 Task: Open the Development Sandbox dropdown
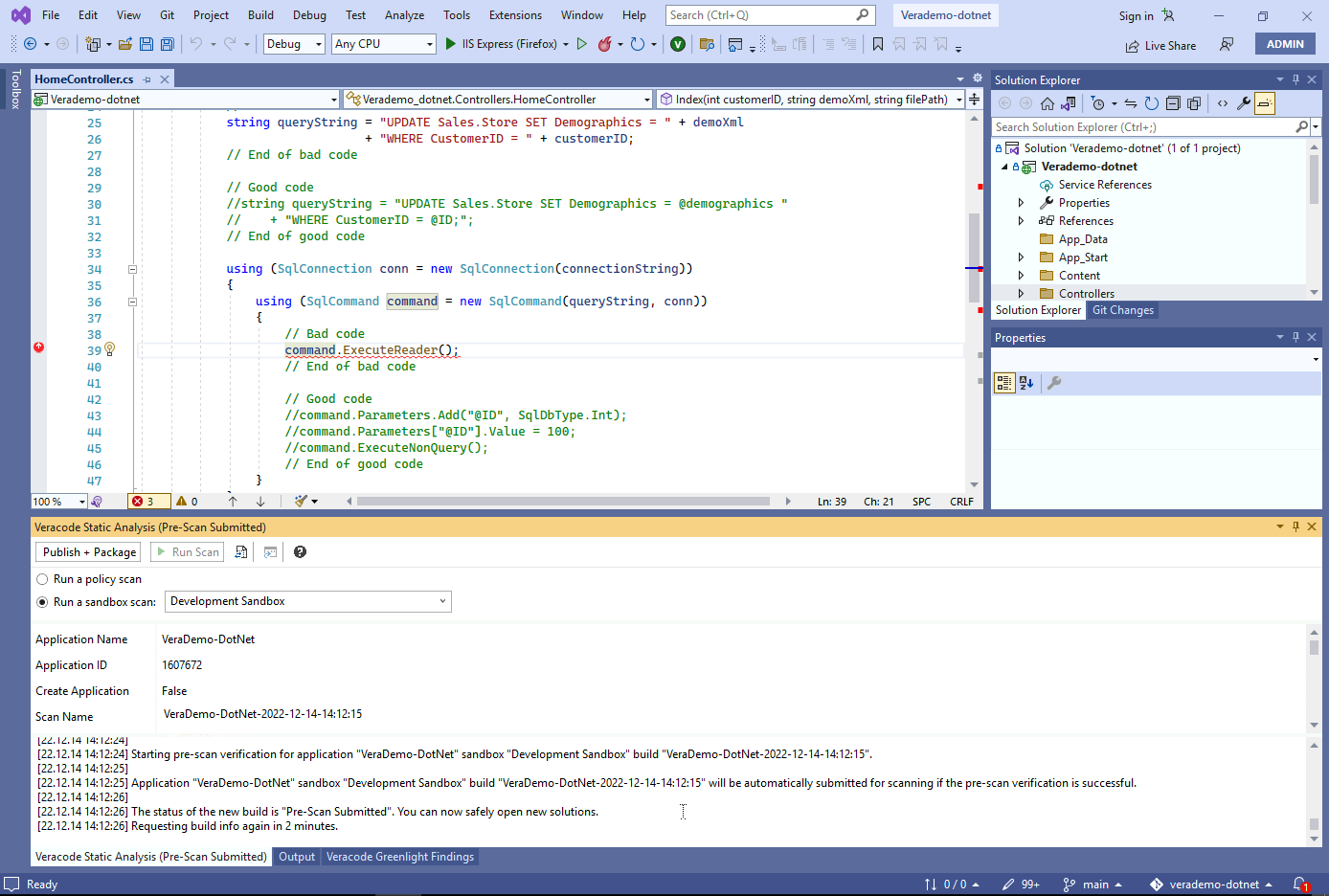pyautogui.click(x=307, y=601)
